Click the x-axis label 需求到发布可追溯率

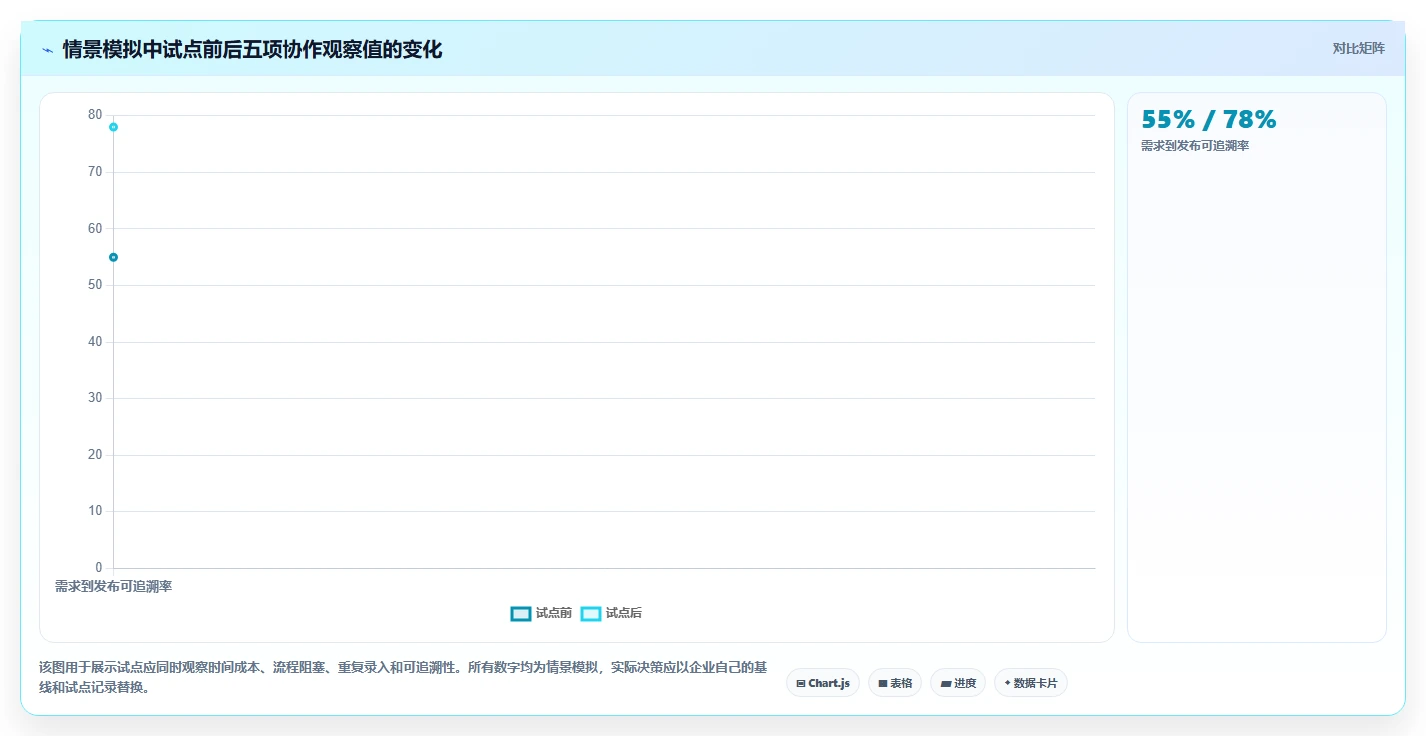click(x=113, y=586)
